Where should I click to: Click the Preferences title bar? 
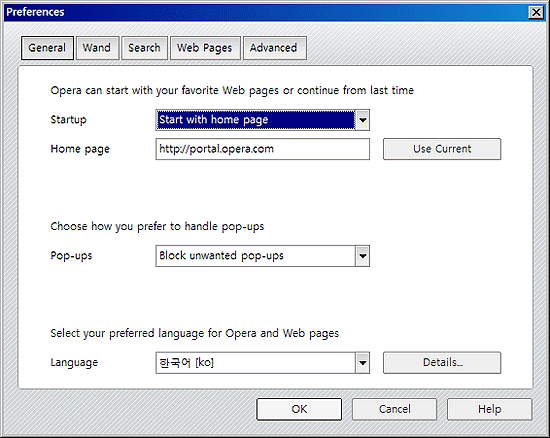(x=267, y=13)
